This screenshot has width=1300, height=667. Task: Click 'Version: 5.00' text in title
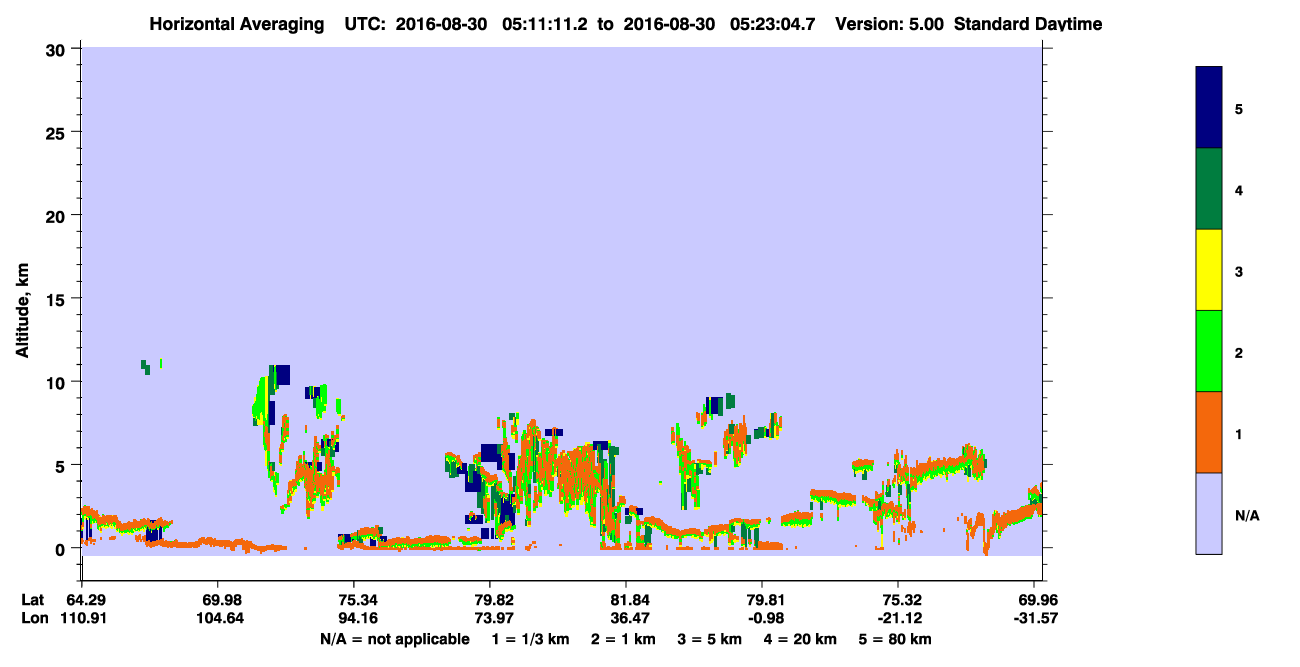point(888,23)
